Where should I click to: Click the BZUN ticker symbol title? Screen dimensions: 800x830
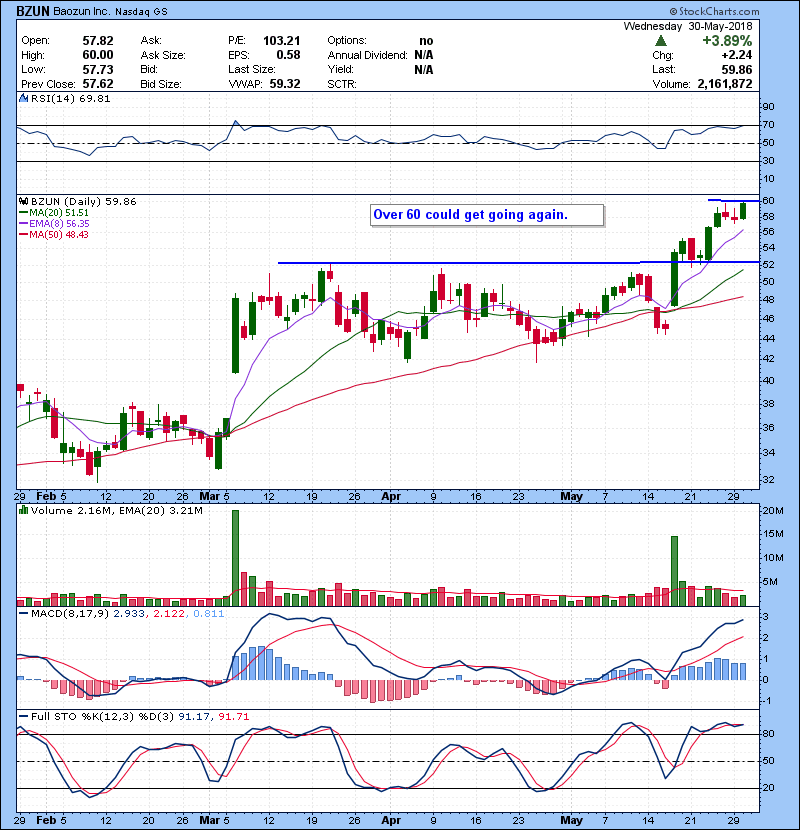[33, 11]
